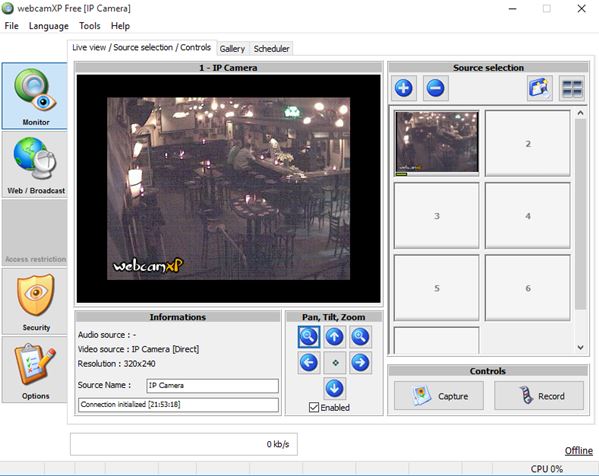
Task: Click the add source plus icon
Action: [403, 88]
